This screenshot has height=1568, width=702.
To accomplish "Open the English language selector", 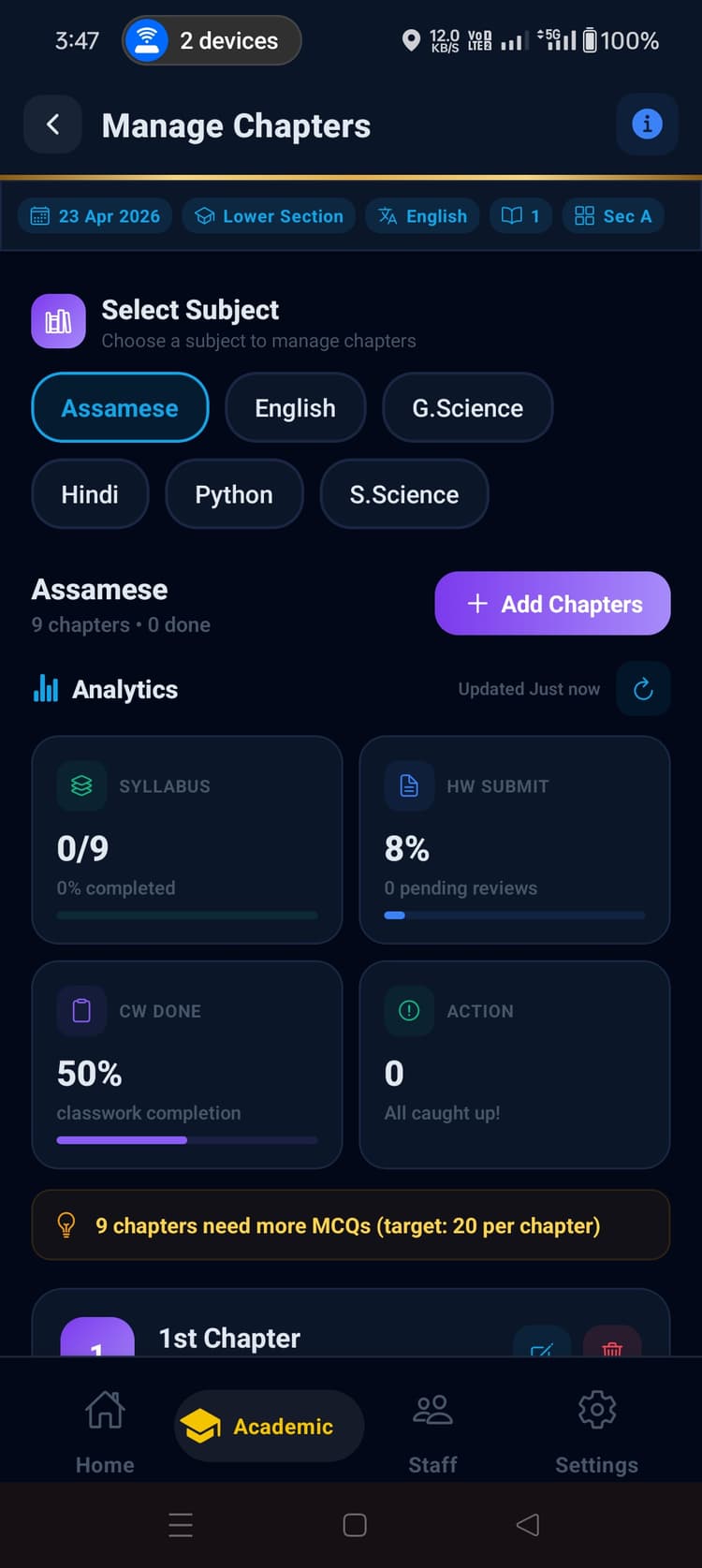I will click(x=422, y=215).
